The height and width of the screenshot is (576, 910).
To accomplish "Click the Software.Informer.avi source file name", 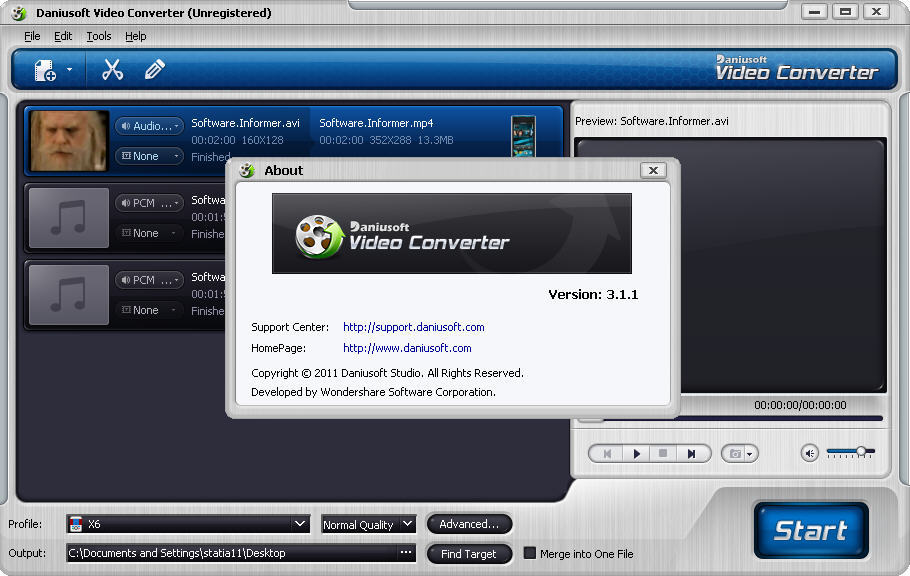I will coord(245,123).
